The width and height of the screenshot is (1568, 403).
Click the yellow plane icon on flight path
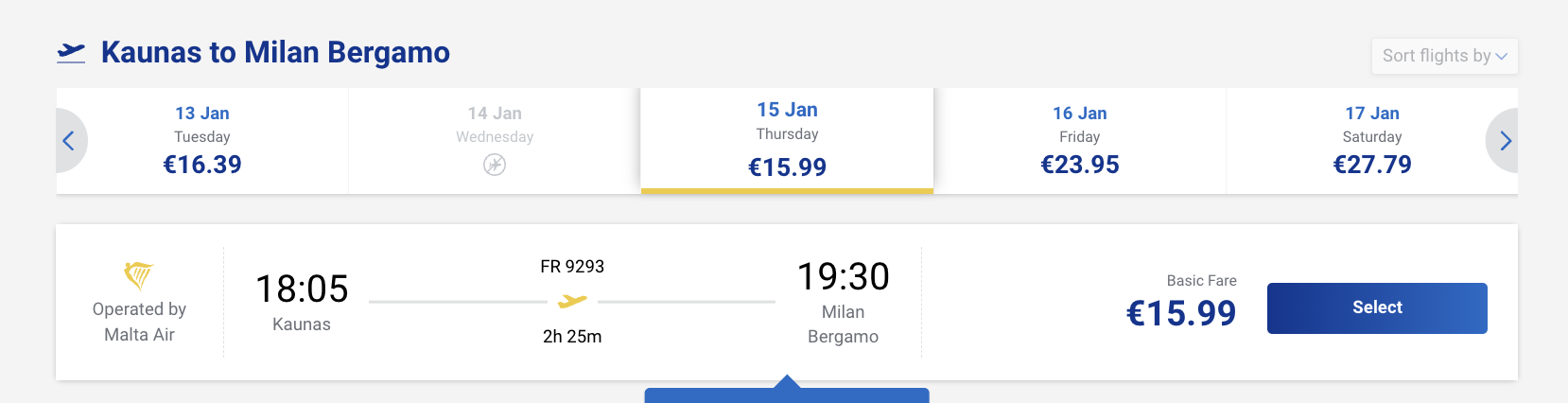click(x=572, y=302)
